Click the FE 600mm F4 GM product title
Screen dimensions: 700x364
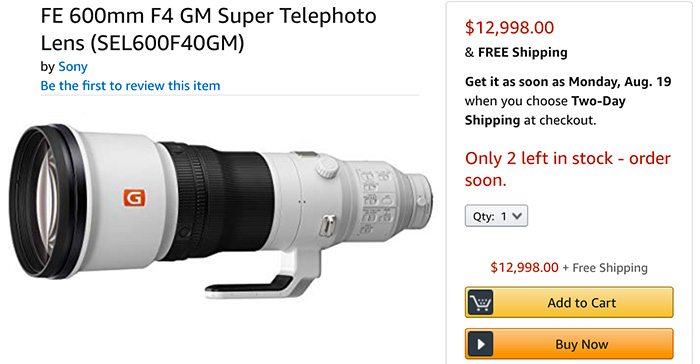click(x=208, y=29)
